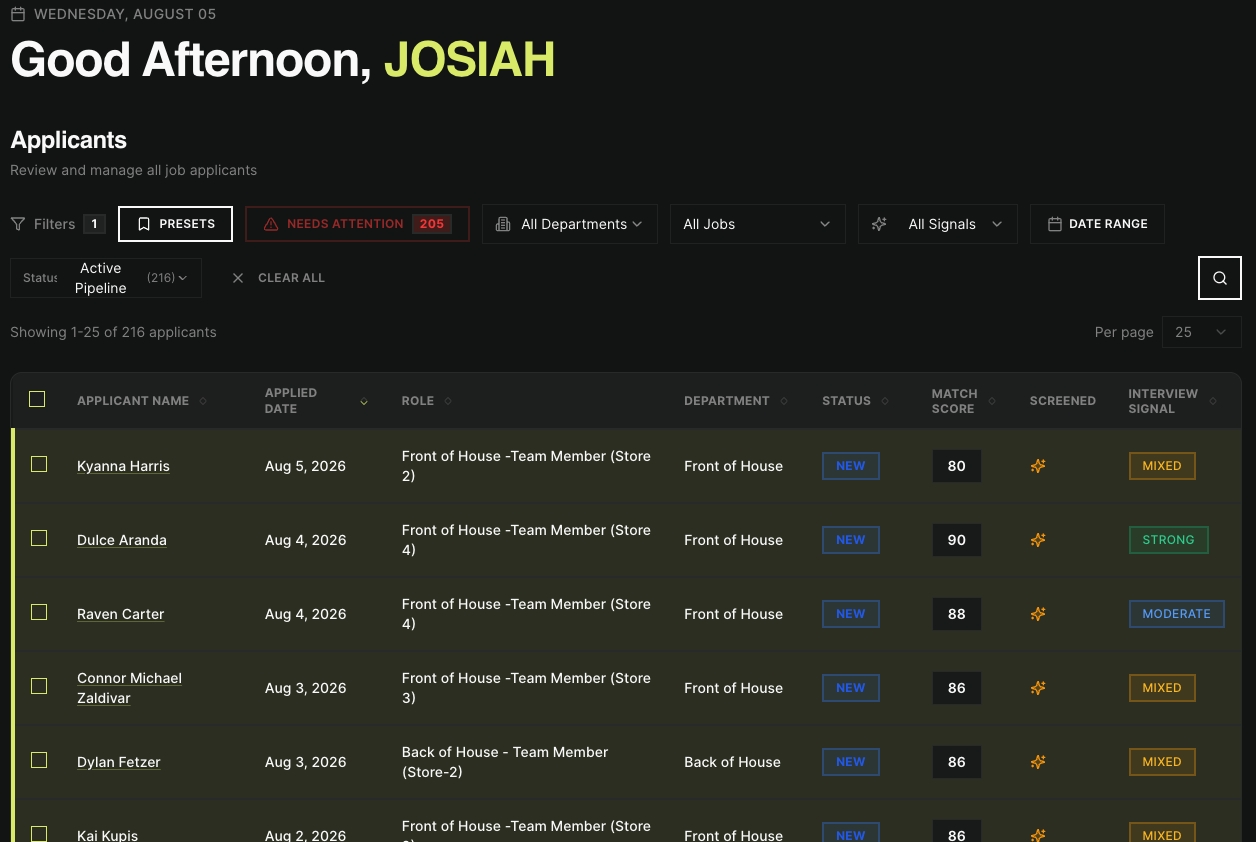Sort by Applied Date column arrow
This screenshot has width=1256, height=842.
point(364,401)
